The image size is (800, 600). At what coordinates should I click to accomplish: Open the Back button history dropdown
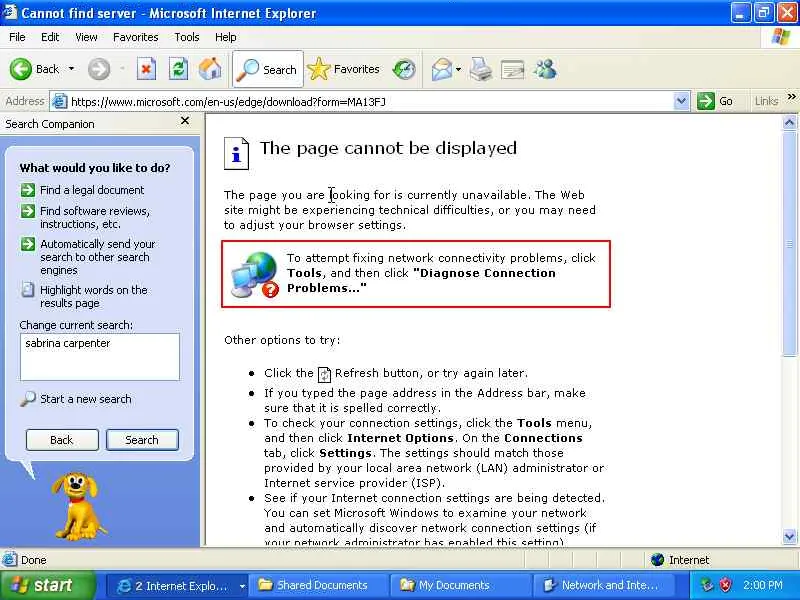point(71,69)
